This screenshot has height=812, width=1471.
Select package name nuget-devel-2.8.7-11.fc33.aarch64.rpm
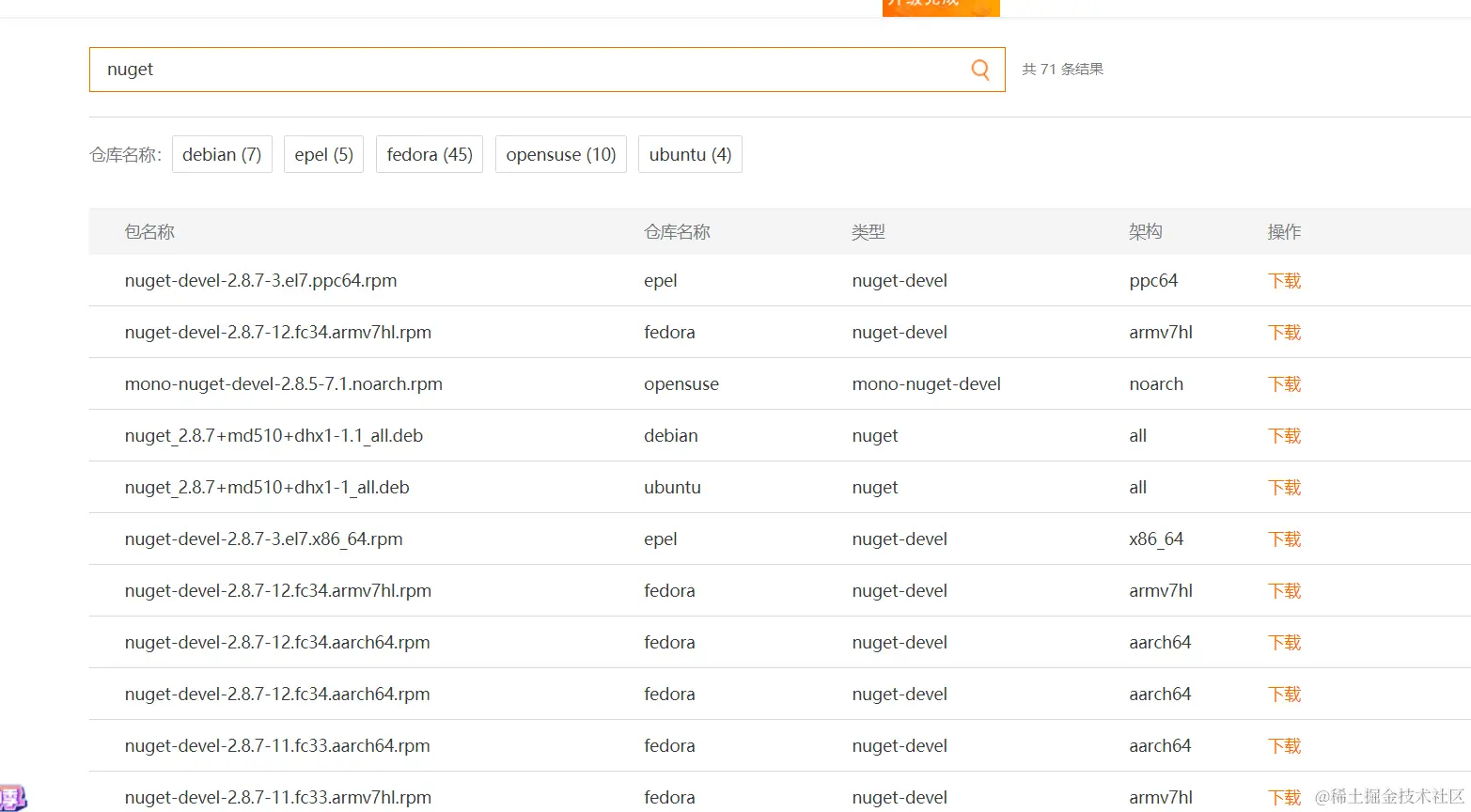tap(277, 746)
